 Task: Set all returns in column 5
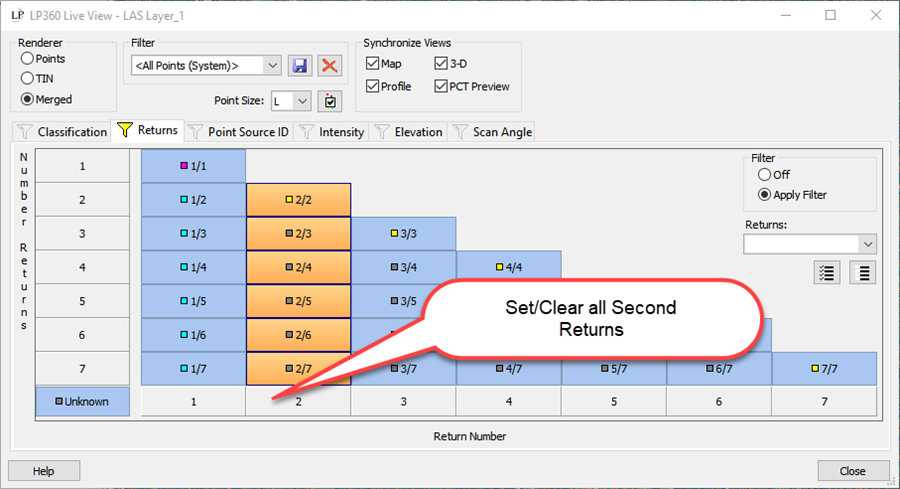point(614,402)
